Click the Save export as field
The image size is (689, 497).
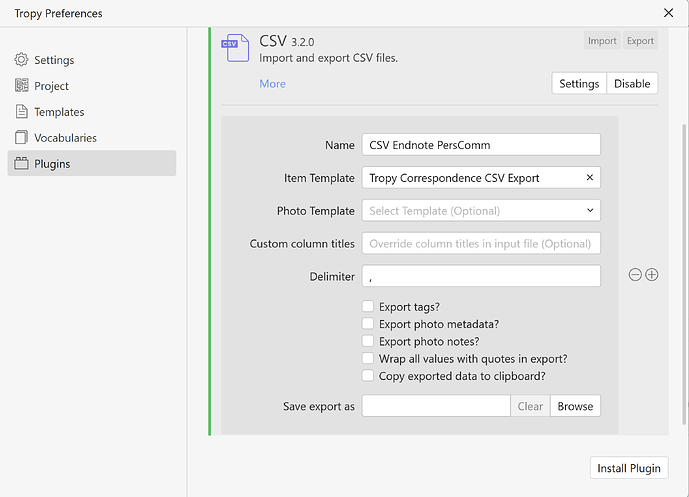436,406
